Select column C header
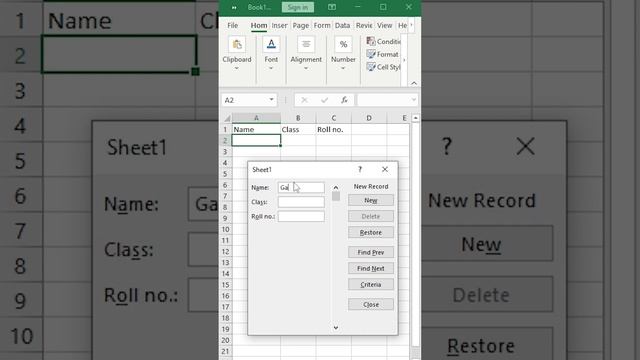 tap(333, 118)
